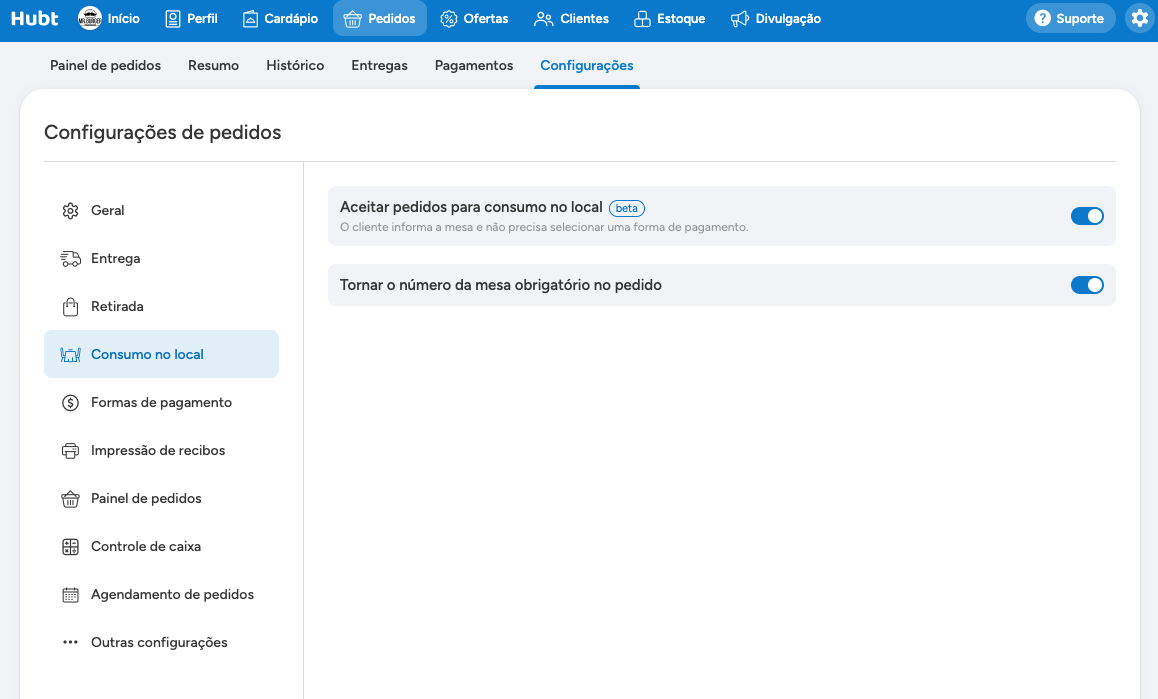
Task: Click the Estoque boxes icon
Action: point(642,19)
